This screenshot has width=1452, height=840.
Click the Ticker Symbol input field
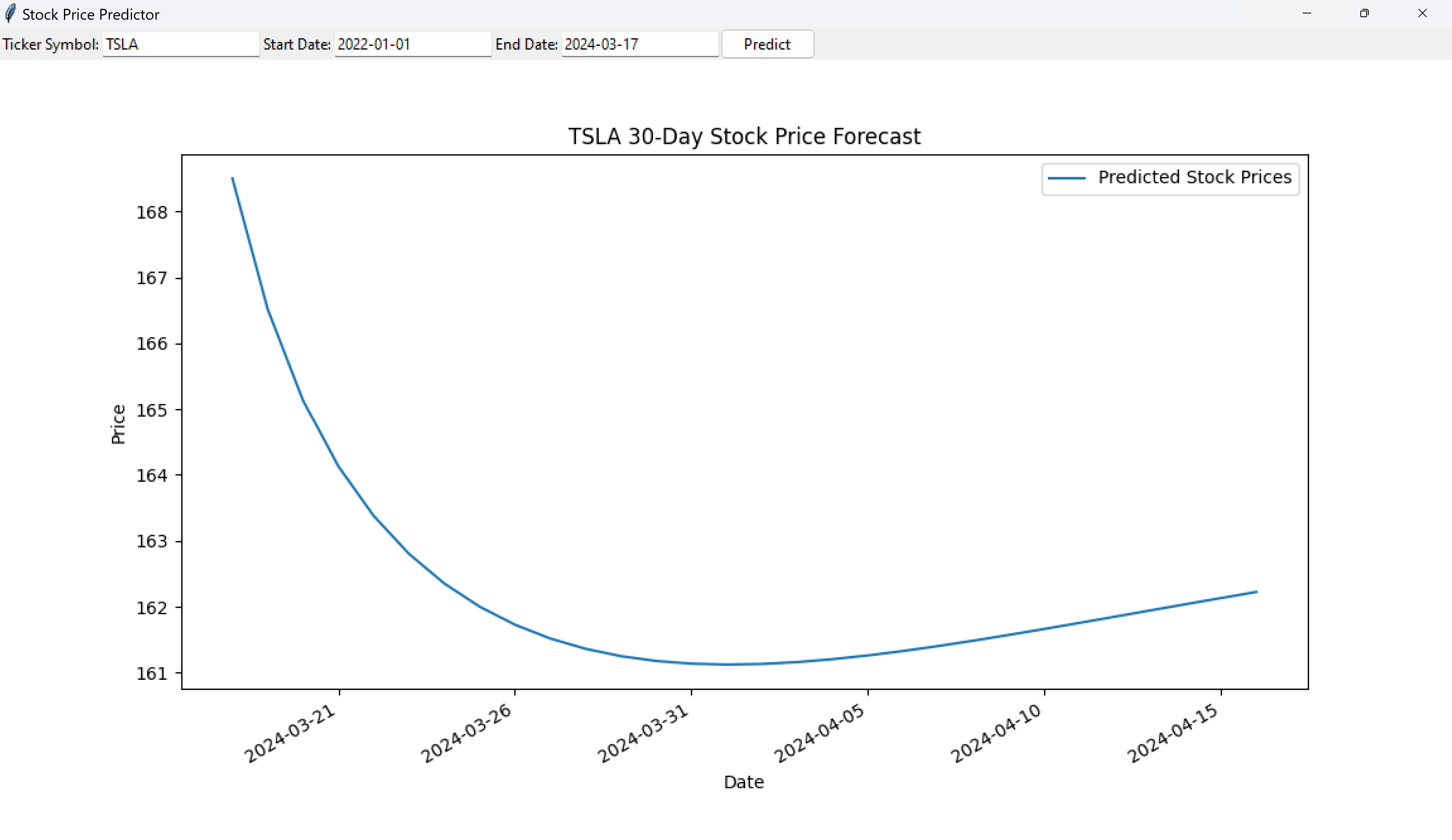[x=180, y=45]
